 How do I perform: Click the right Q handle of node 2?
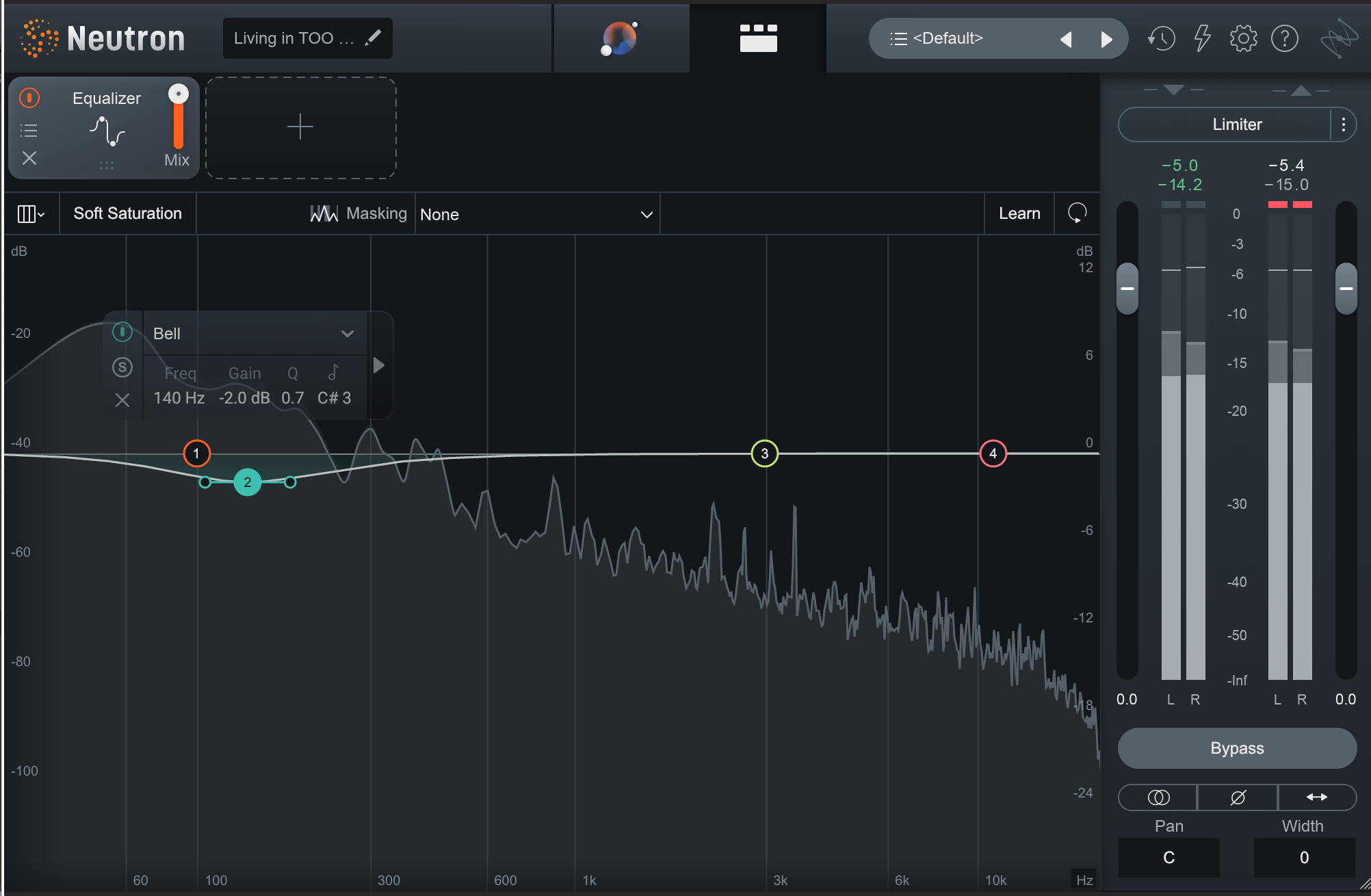pyautogui.click(x=290, y=482)
